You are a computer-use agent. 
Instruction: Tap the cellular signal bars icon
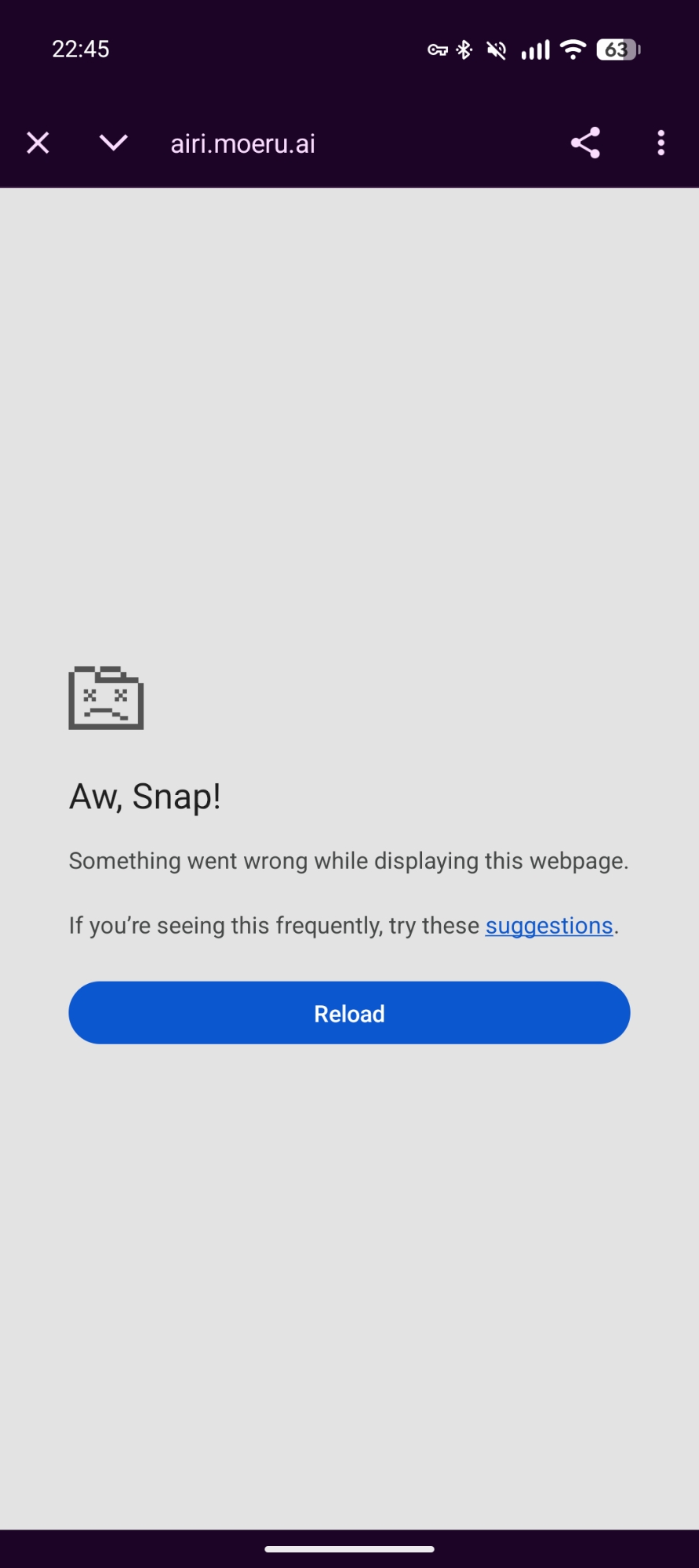tap(536, 50)
